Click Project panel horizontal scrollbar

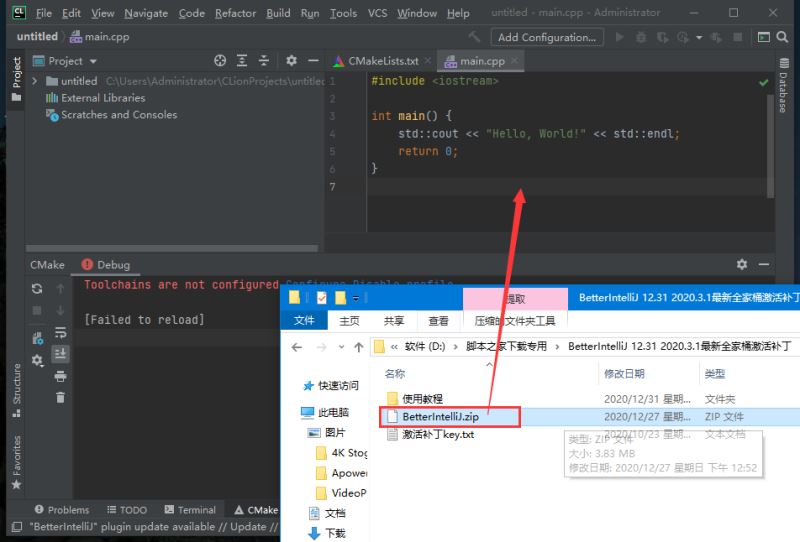[172, 249]
